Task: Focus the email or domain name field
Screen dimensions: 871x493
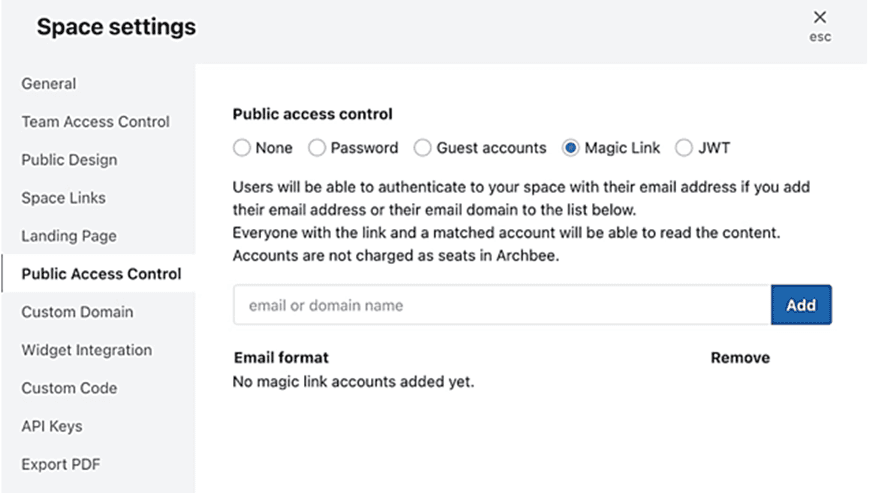Action: (x=502, y=305)
